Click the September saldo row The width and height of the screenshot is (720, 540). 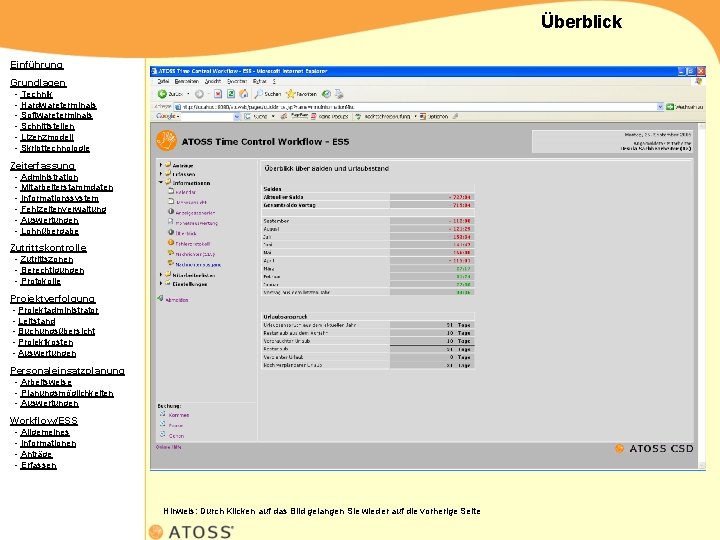point(367,221)
